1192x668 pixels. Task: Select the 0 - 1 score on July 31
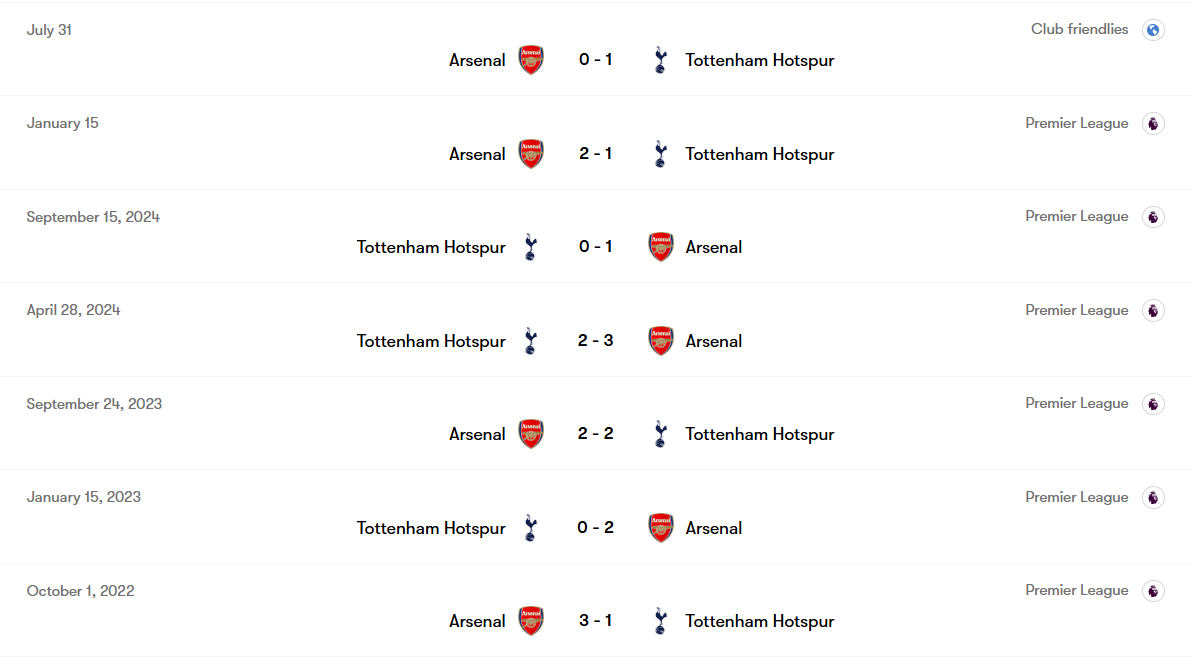[595, 60]
